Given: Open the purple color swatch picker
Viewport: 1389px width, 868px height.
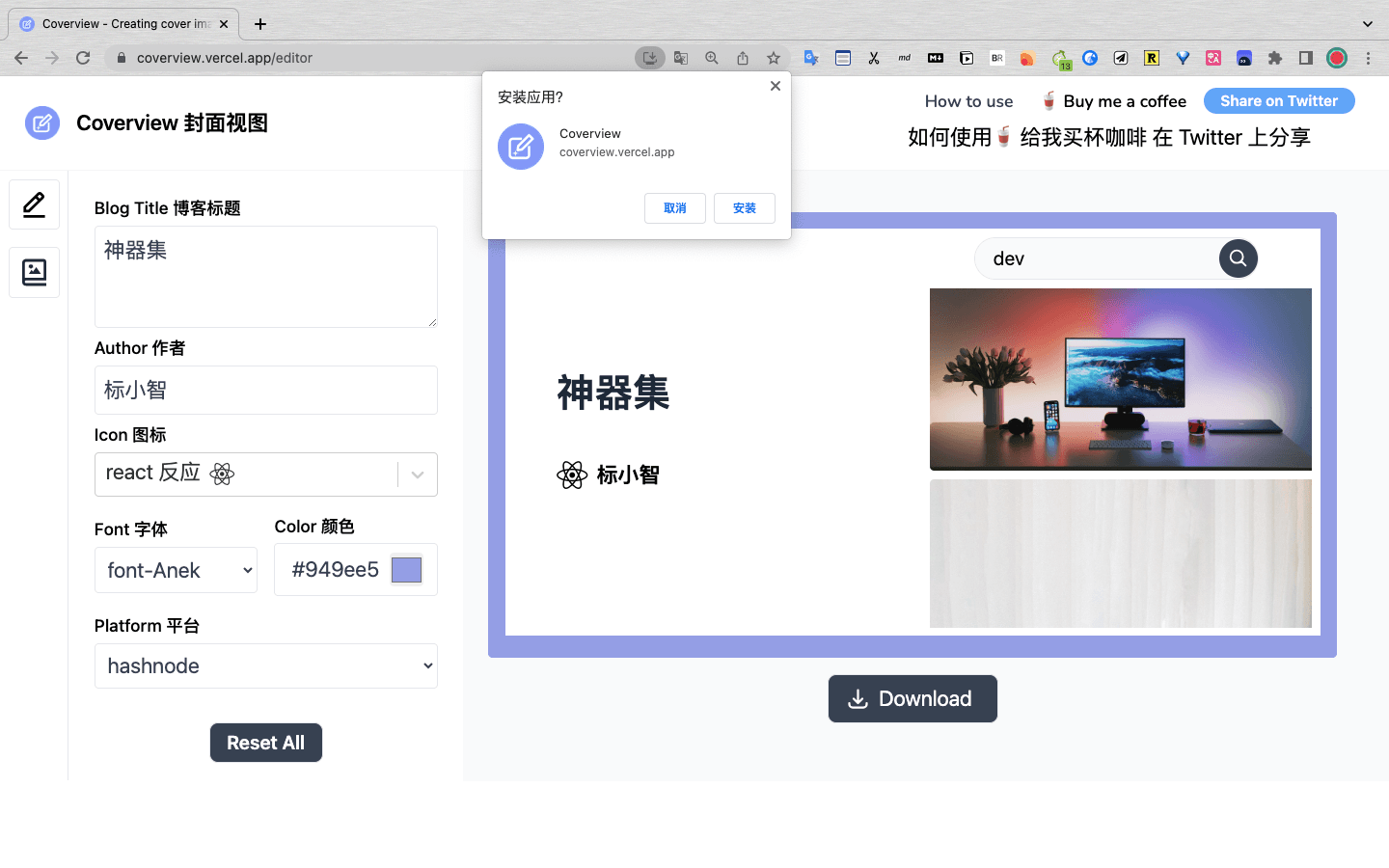Looking at the screenshot, I should (x=406, y=570).
